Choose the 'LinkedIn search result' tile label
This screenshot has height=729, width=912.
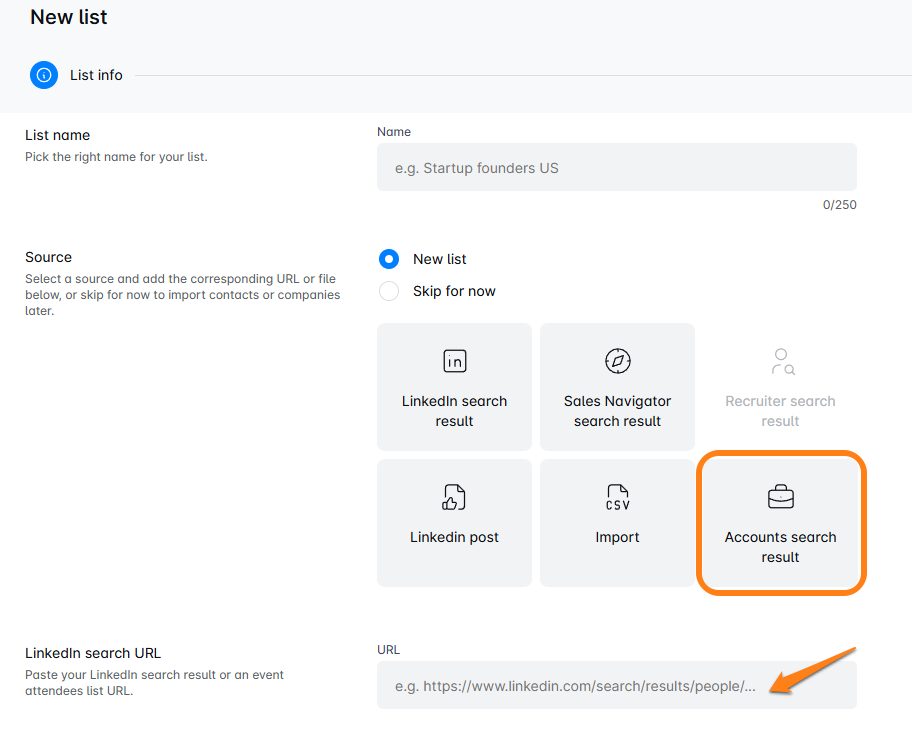(x=454, y=411)
